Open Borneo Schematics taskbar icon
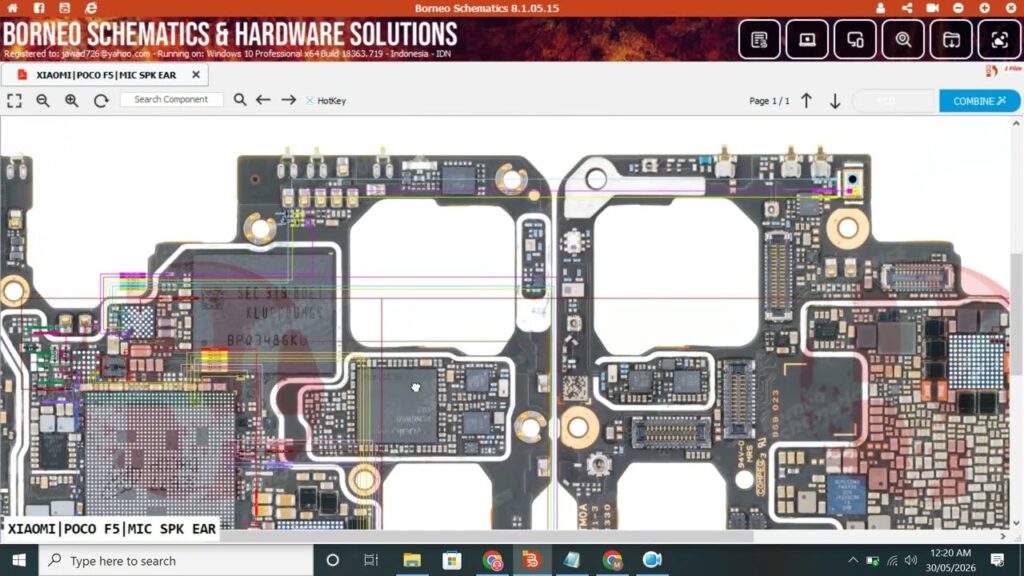Image resolution: width=1024 pixels, height=576 pixels. click(532, 560)
